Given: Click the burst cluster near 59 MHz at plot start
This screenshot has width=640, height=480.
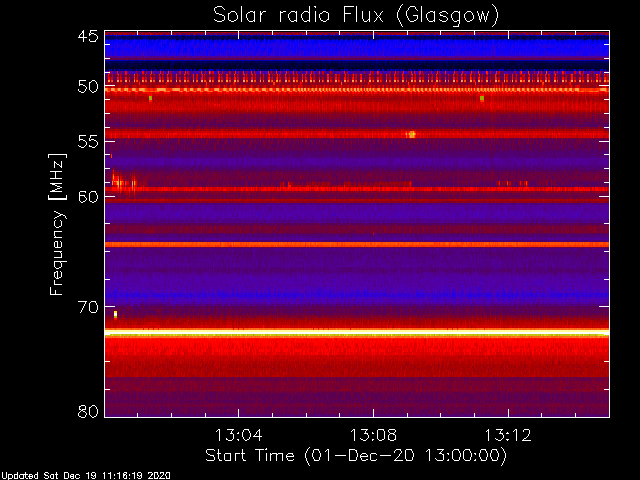Looking at the screenshot, I should [124, 182].
